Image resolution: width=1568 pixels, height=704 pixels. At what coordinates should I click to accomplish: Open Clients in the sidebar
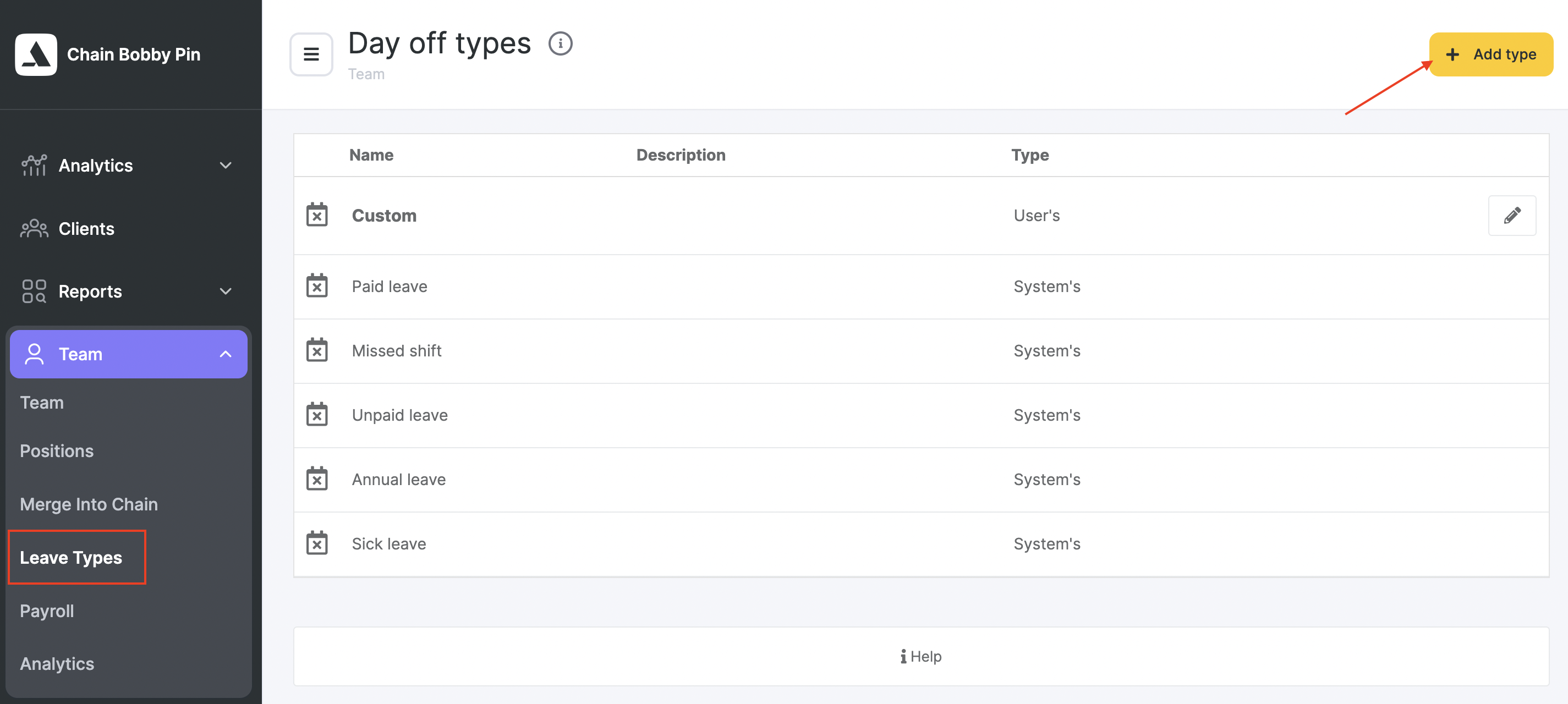coord(86,229)
